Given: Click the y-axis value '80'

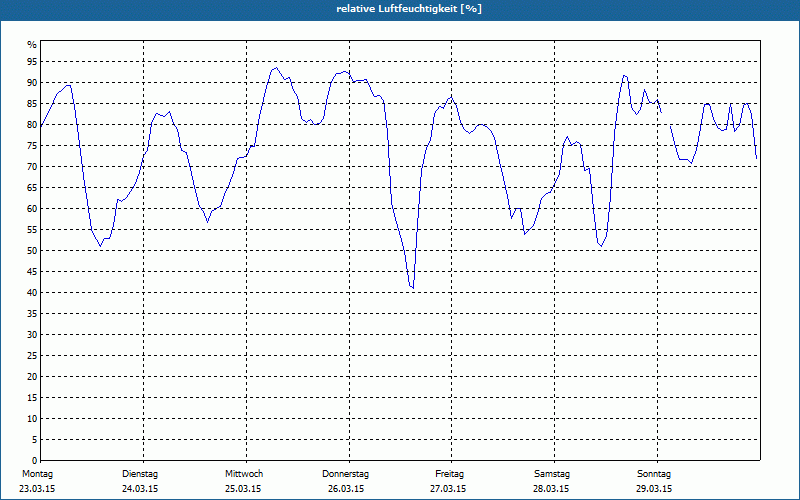Looking at the screenshot, I should click(32, 124).
